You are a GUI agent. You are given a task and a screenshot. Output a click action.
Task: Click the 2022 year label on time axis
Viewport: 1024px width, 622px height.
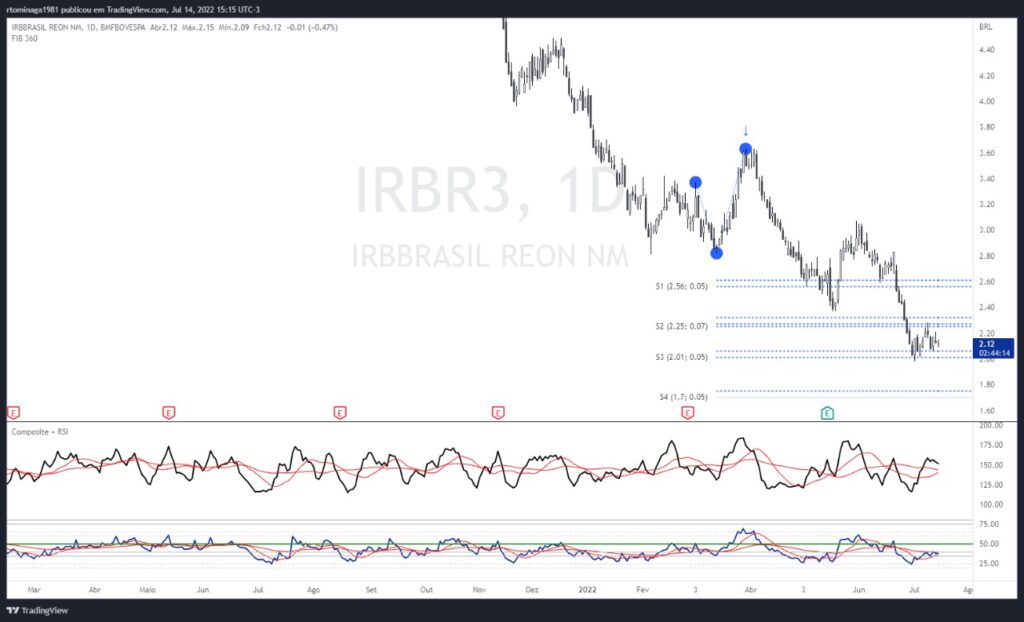tap(588, 590)
